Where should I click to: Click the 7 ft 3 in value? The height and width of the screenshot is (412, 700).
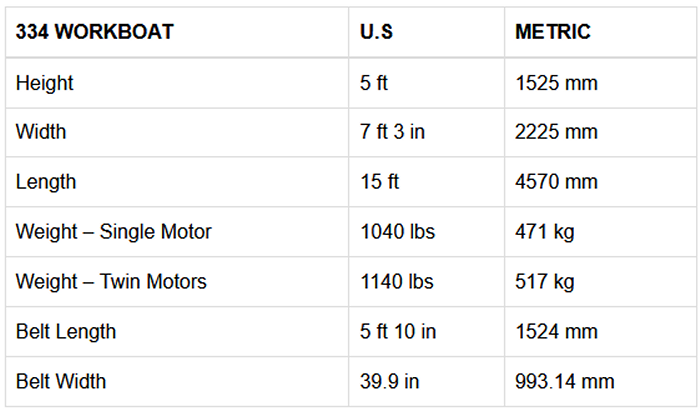pyautogui.click(x=393, y=132)
